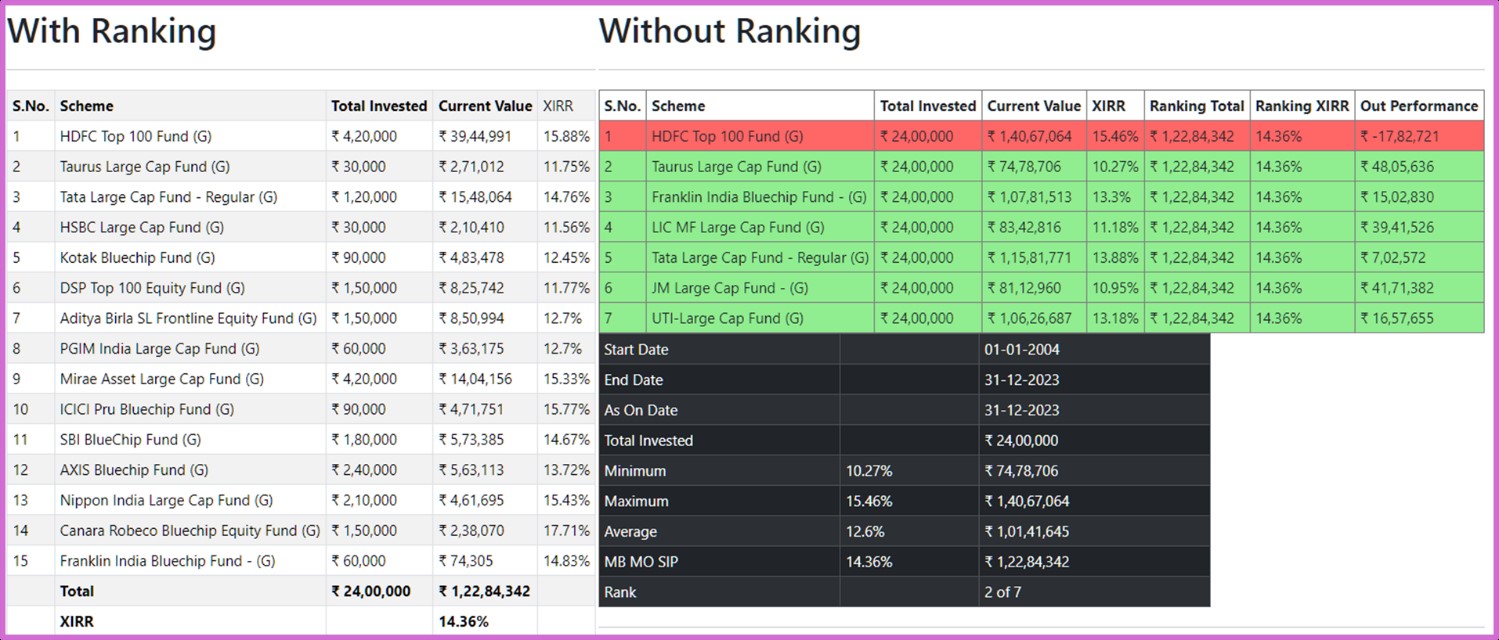Click the Ranking Total column header
Image resolution: width=1499 pixels, height=640 pixels.
tap(1196, 106)
